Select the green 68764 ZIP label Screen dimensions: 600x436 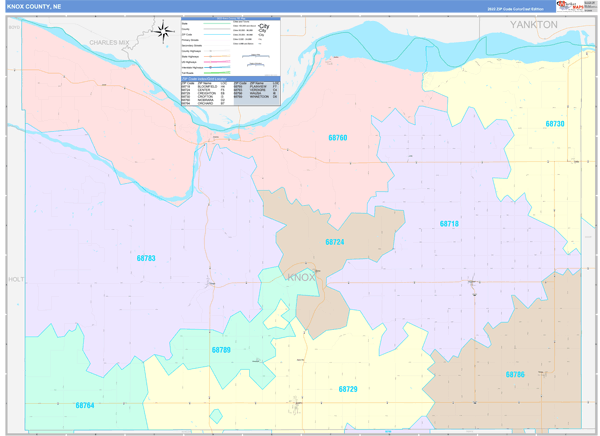85,405
